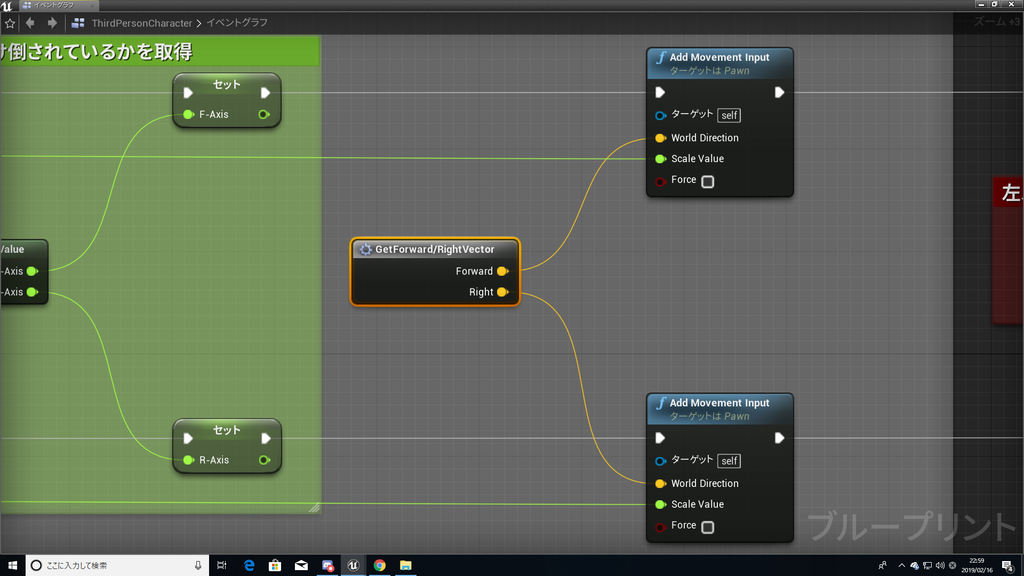The width and height of the screenshot is (1024, 576).
Task: Click the microphone icon in taskbar search
Action: [198, 566]
